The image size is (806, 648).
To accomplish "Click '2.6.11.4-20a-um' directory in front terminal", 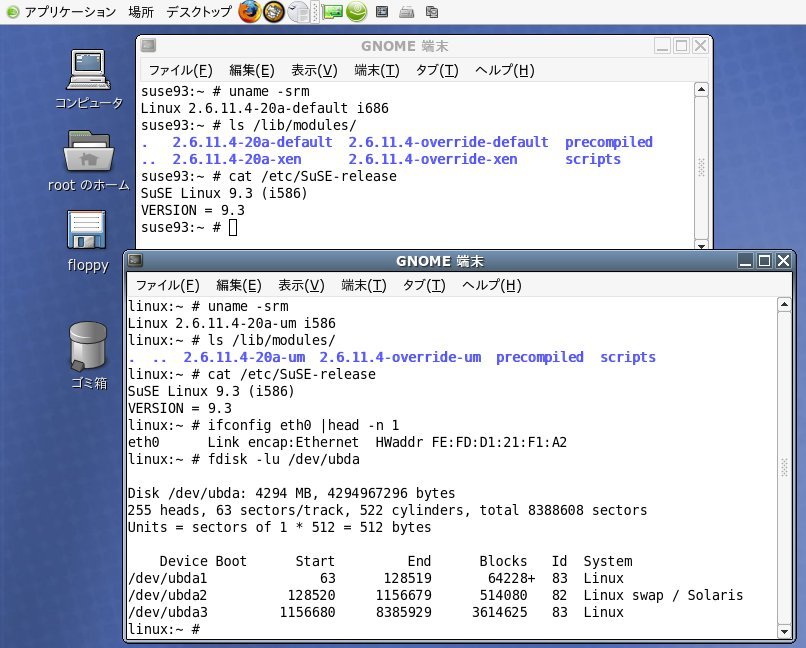I will (244, 357).
